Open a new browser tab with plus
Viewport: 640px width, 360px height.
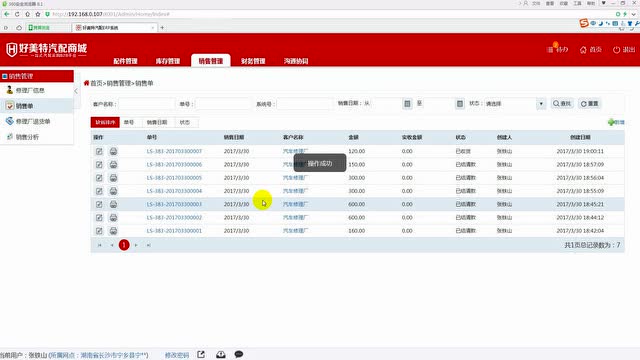tap(162, 28)
